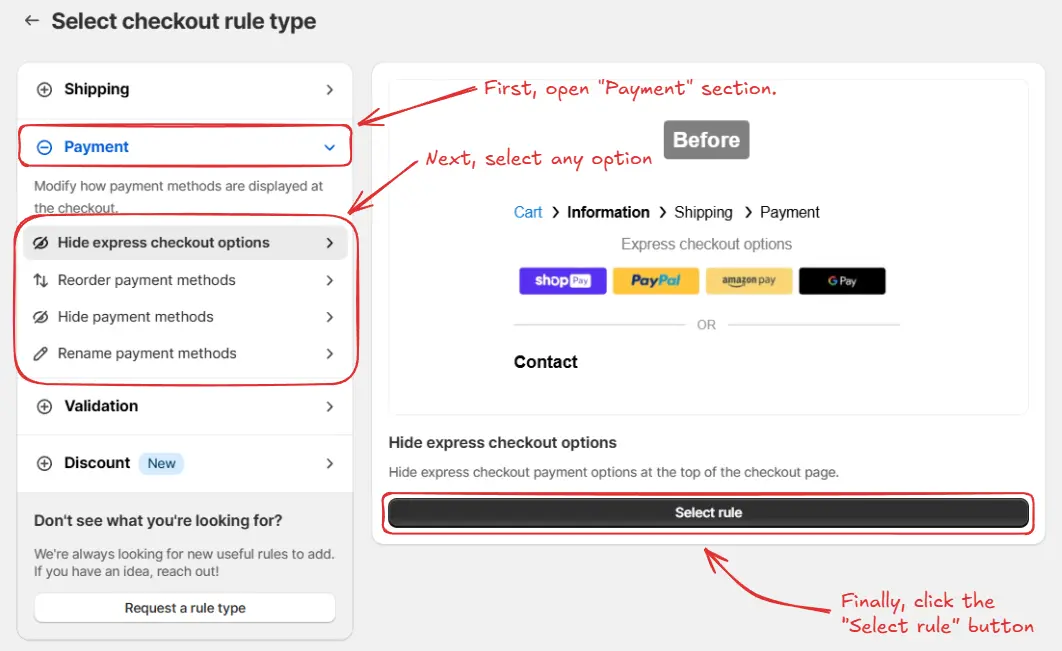The height and width of the screenshot is (651, 1062).
Task: Click the Information step in the checkout breadcrumb
Action: pos(608,212)
